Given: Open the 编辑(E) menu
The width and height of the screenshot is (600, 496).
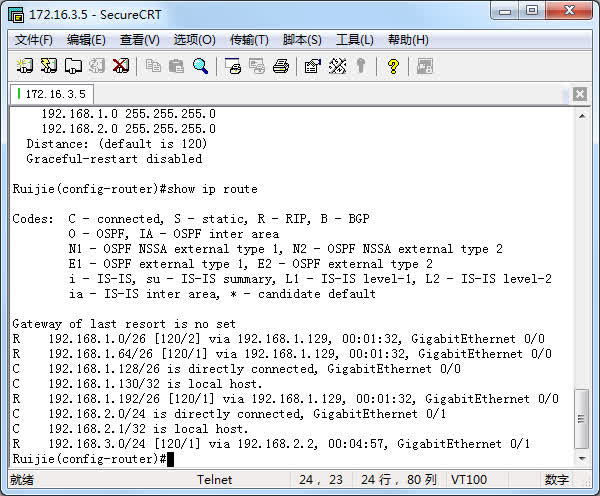Looking at the screenshot, I should 86,40.
